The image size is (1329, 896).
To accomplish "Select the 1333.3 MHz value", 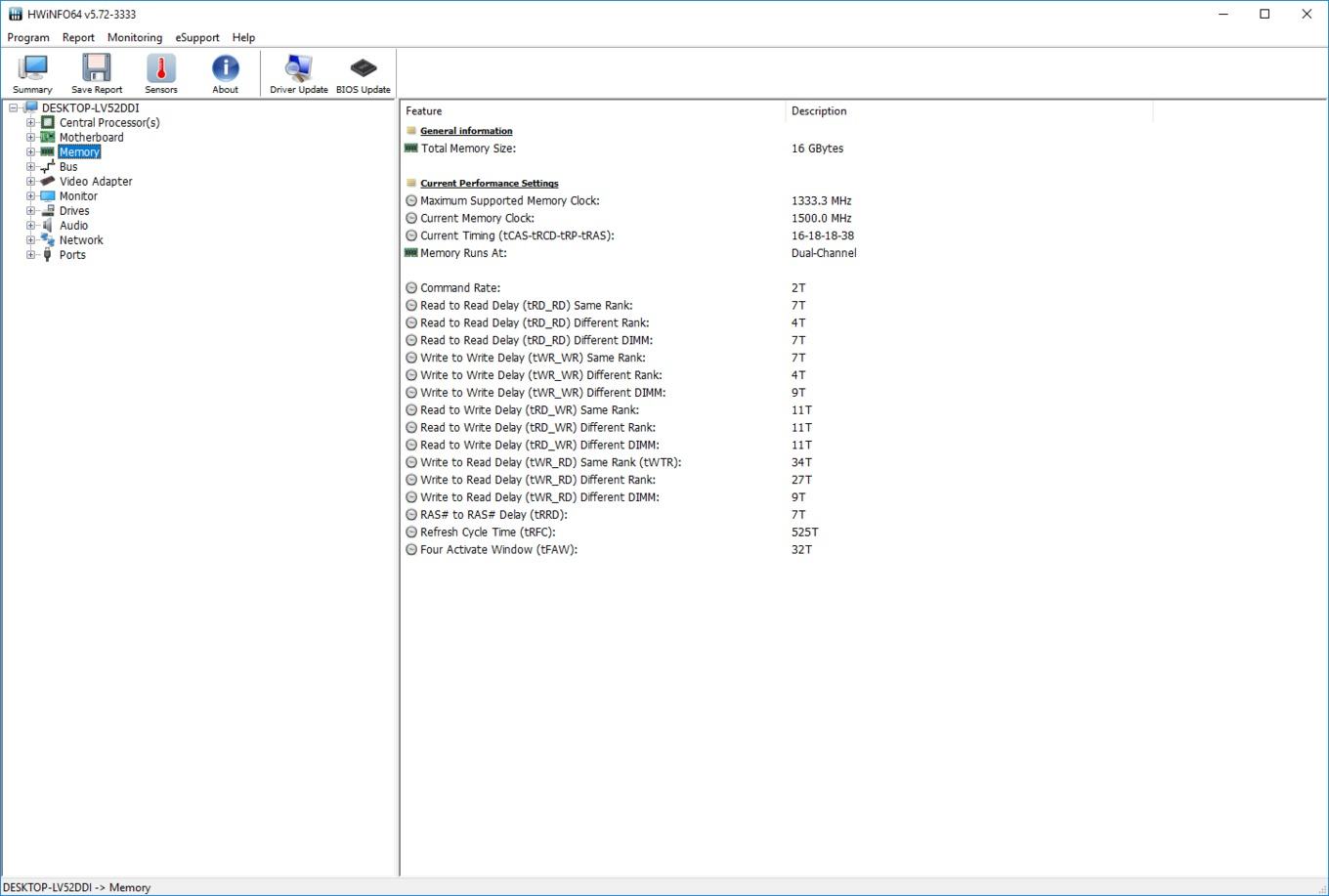I will (822, 201).
